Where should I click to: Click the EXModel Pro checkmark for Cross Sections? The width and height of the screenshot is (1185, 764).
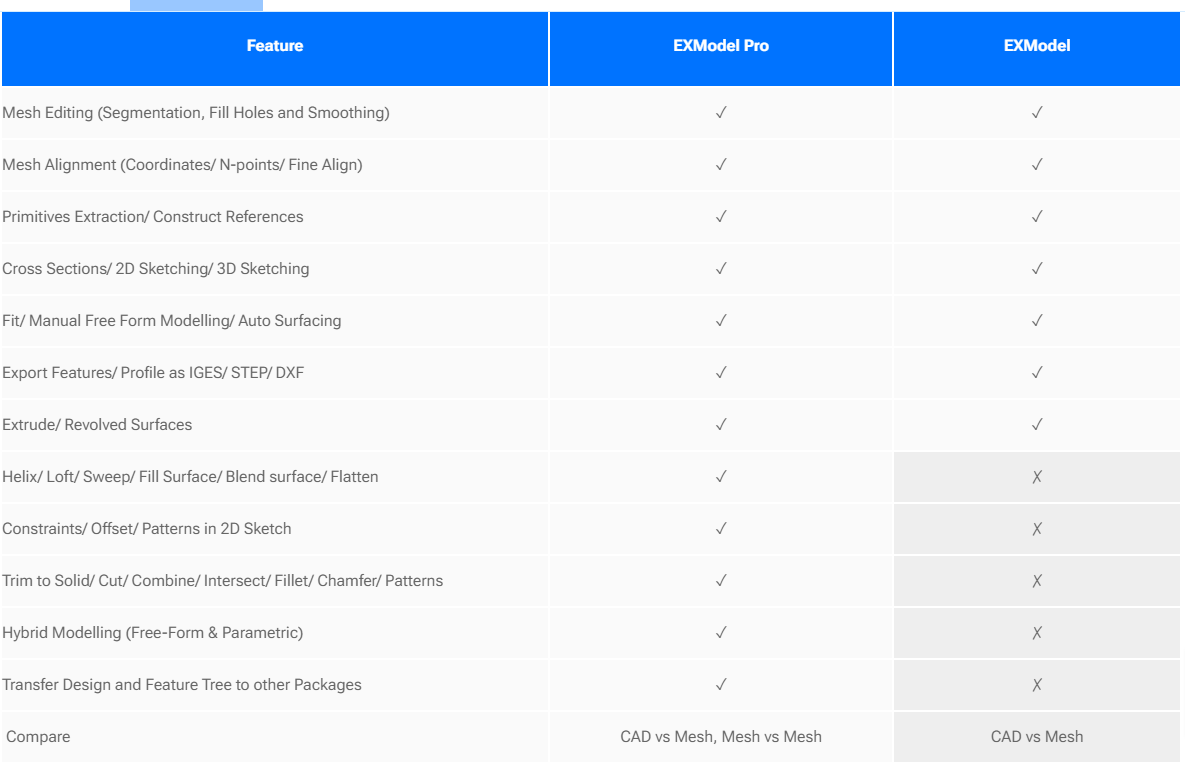[721, 269]
